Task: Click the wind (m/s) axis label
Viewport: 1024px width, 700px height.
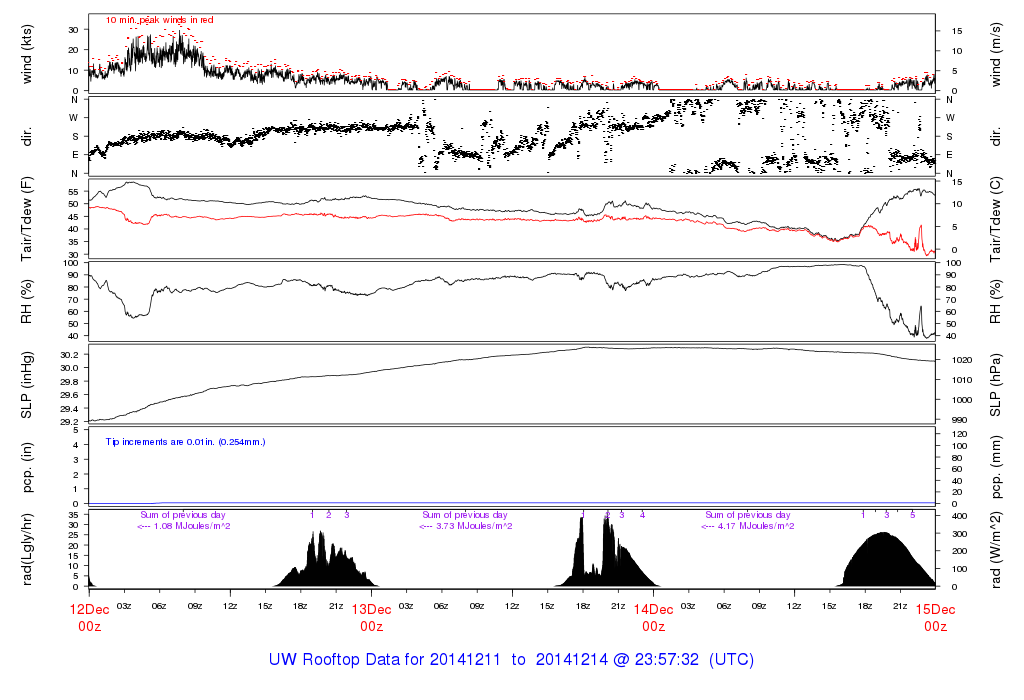Action: click(996, 50)
